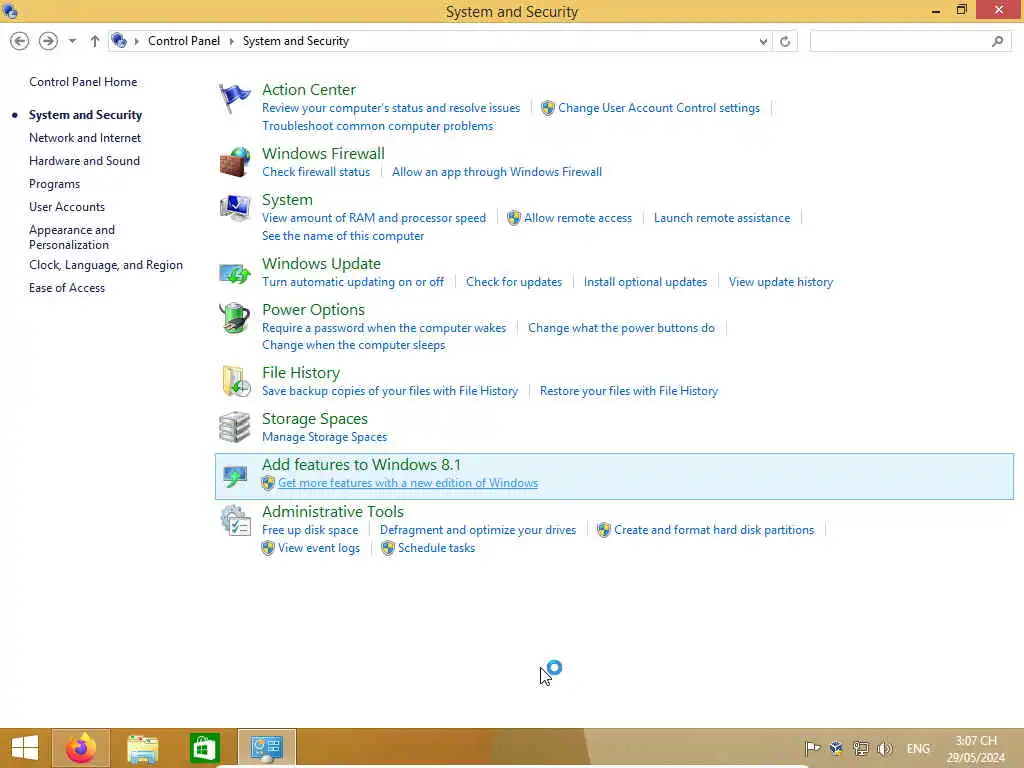Click the cube-shaped icon in system tray
The height and width of the screenshot is (768, 1024).
[x=836, y=748]
